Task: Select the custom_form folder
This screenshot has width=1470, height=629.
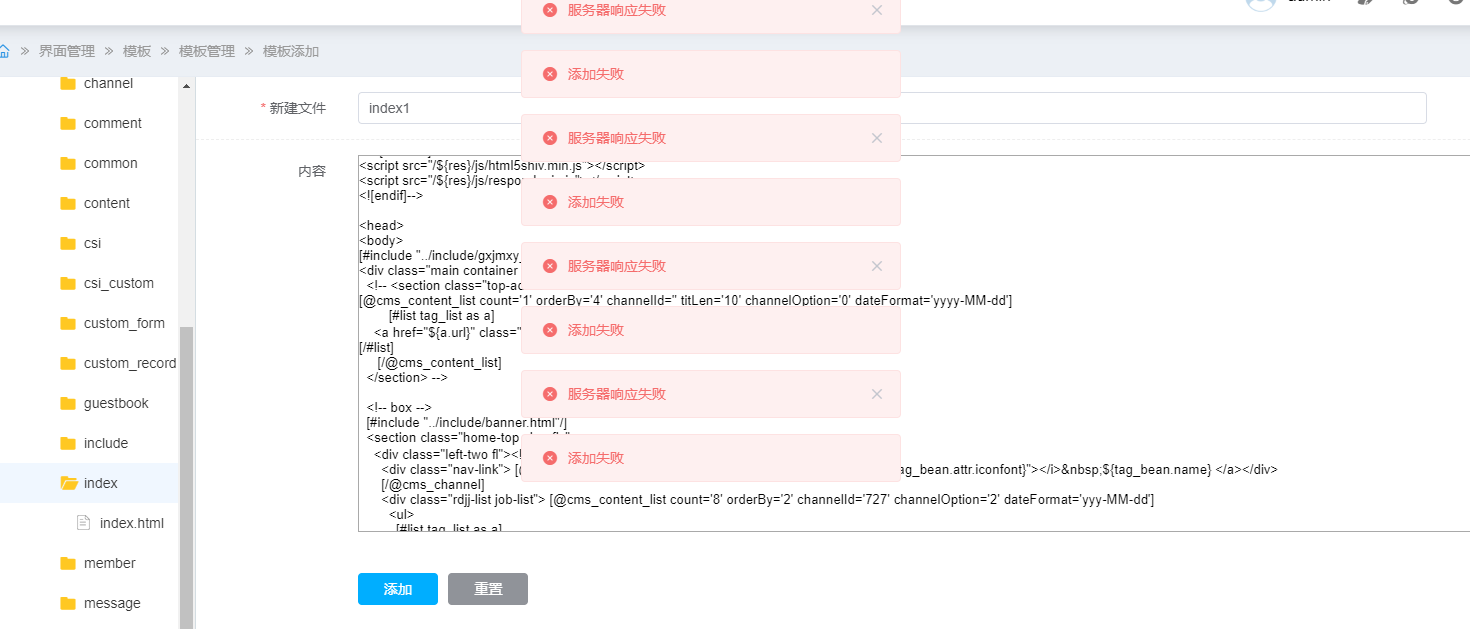Action: click(x=124, y=323)
